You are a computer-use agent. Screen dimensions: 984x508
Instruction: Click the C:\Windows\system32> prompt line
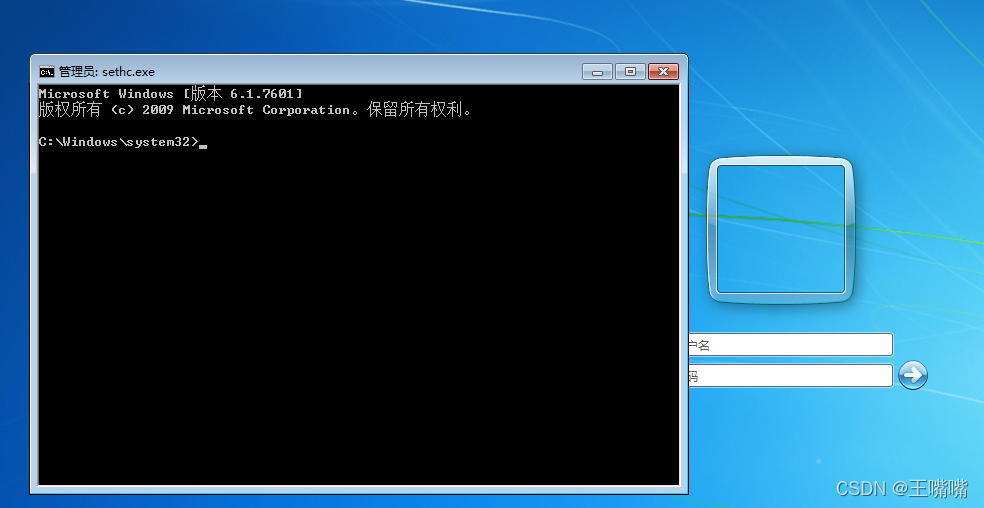coord(123,143)
